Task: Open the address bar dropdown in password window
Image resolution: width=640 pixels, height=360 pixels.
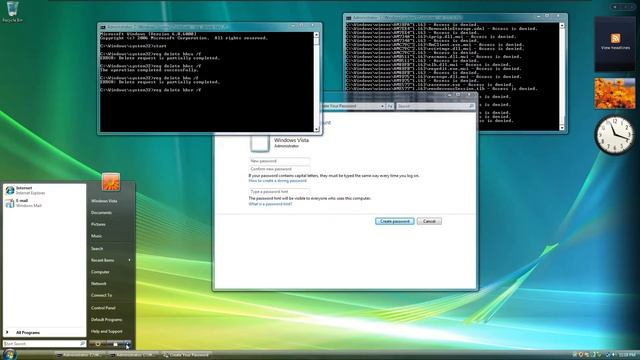Action: click(x=382, y=106)
